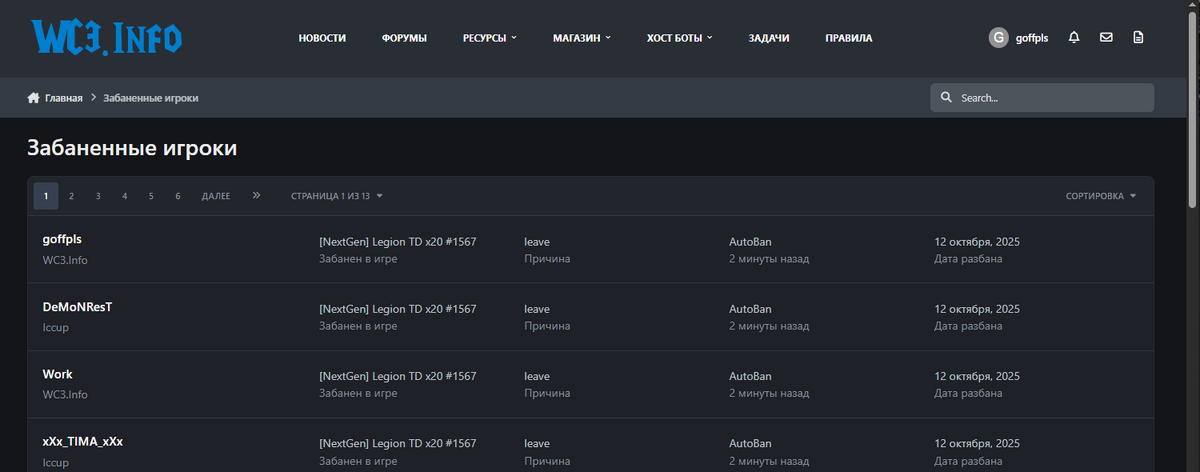
Task: Click the home icon in the breadcrumb
Action: 33,98
